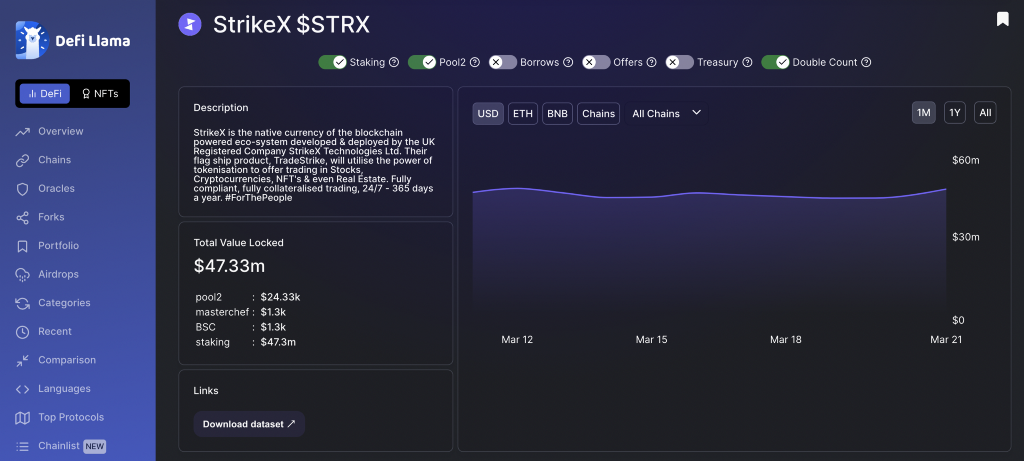The width and height of the screenshot is (1024, 461).
Task: Set chart range to 1M
Action: tap(923, 113)
